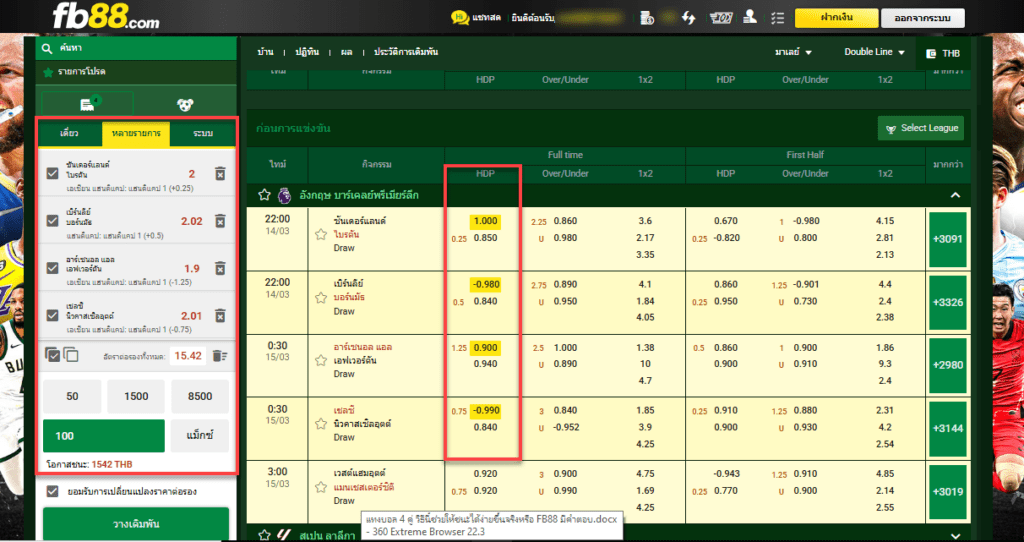The width and height of the screenshot is (1024, 542).
Task: Click the lightning transfer icon in header
Action: [688, 18]
